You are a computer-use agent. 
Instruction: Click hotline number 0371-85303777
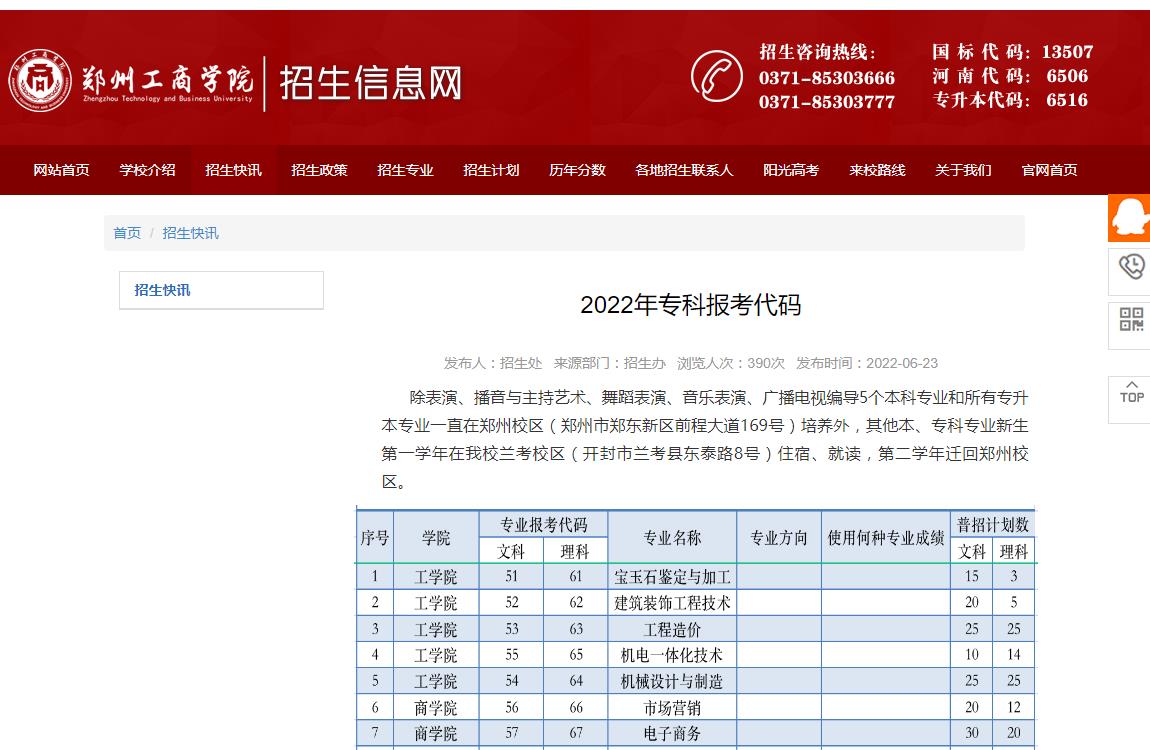827,102
